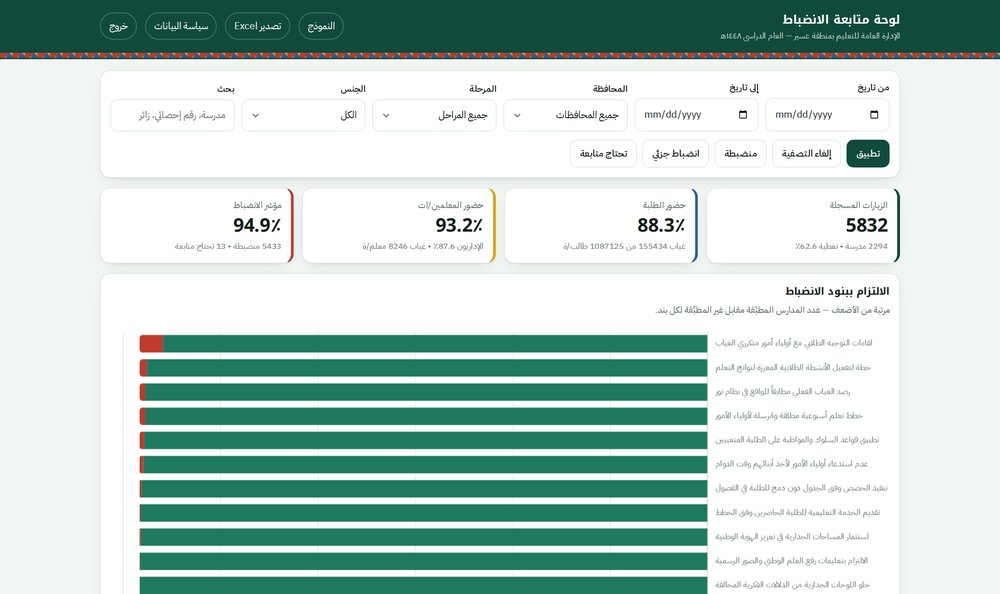
Task: Open the الجنس dropdown (الكل)
Action: pos(304,115)
